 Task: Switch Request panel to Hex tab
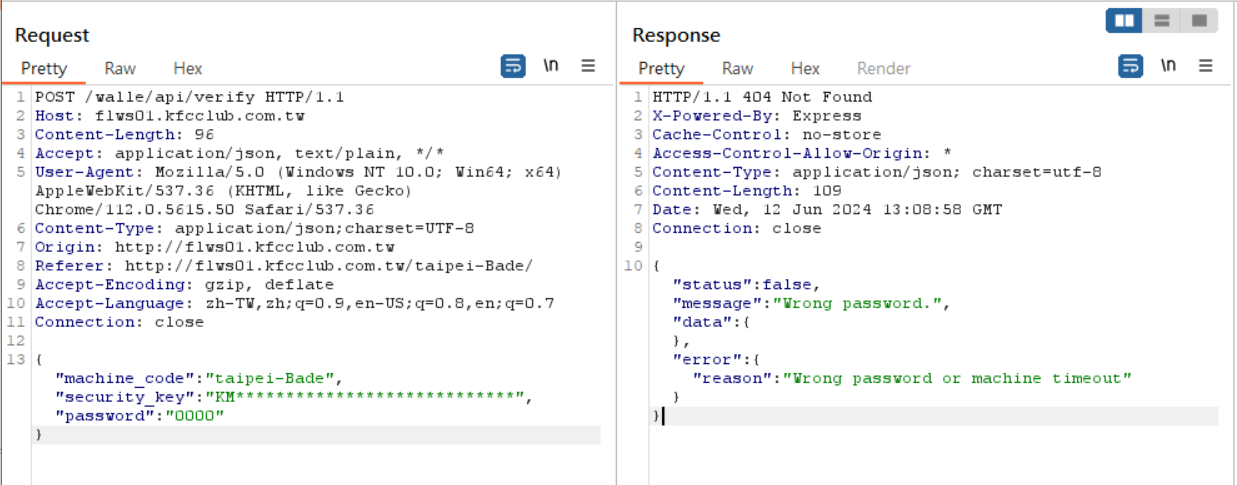(x=188, y=68)
